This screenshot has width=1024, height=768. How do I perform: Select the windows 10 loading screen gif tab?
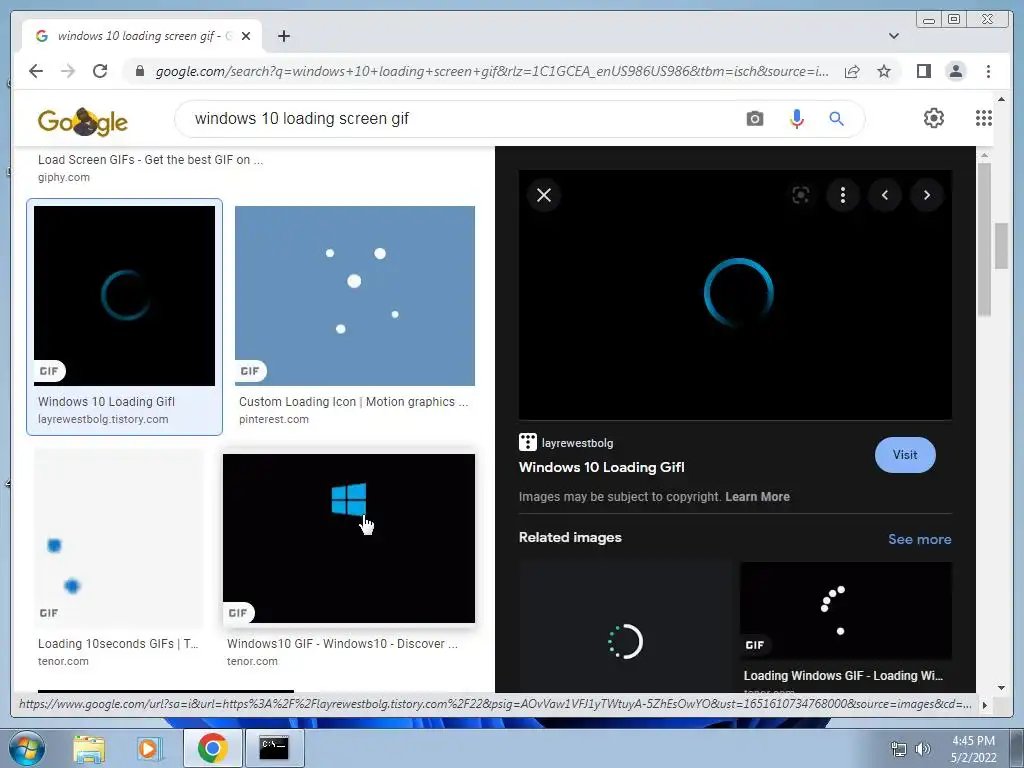[142, 36]
